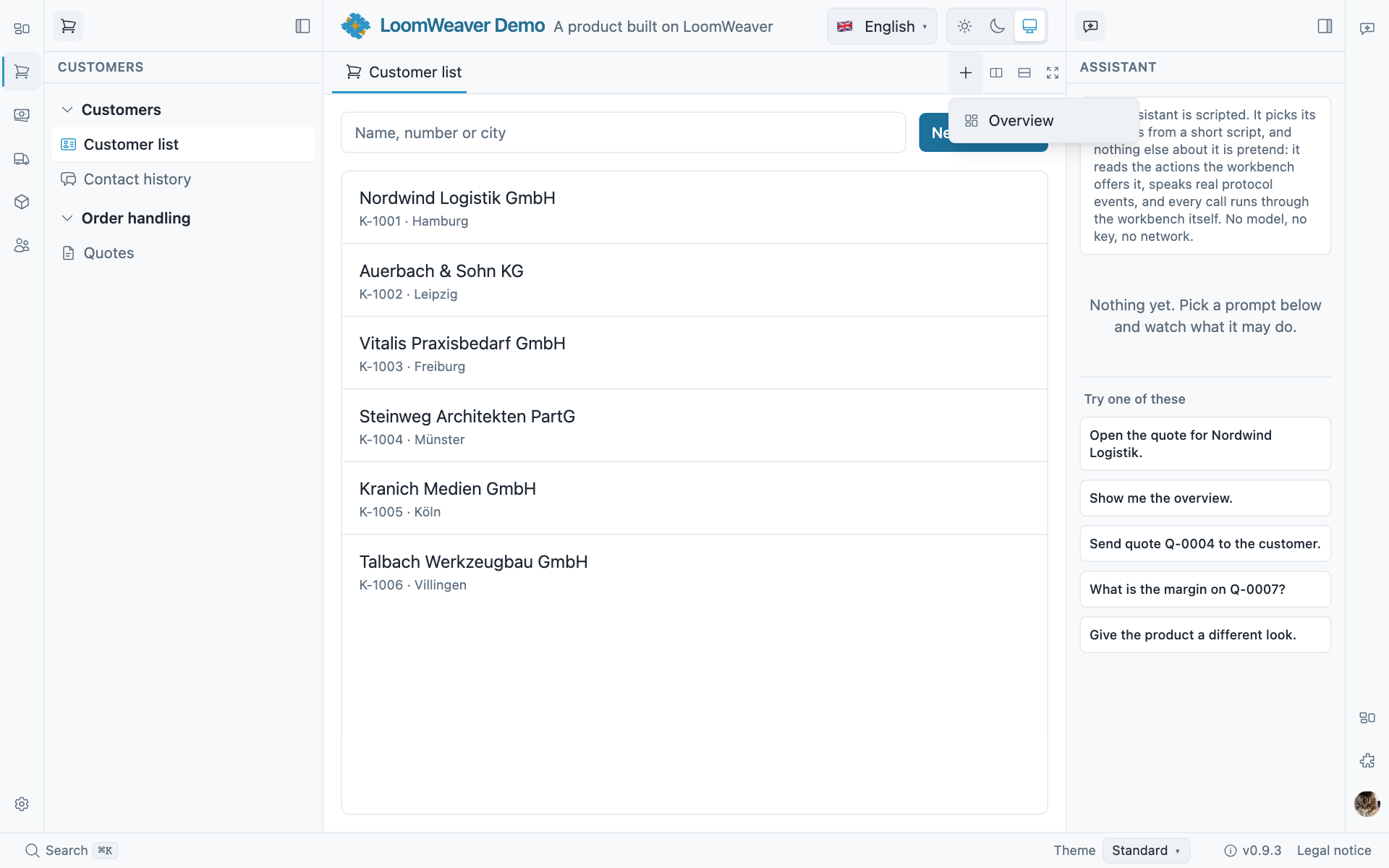Open the English language dropdown
The image size is (1389, 868).
882,26
